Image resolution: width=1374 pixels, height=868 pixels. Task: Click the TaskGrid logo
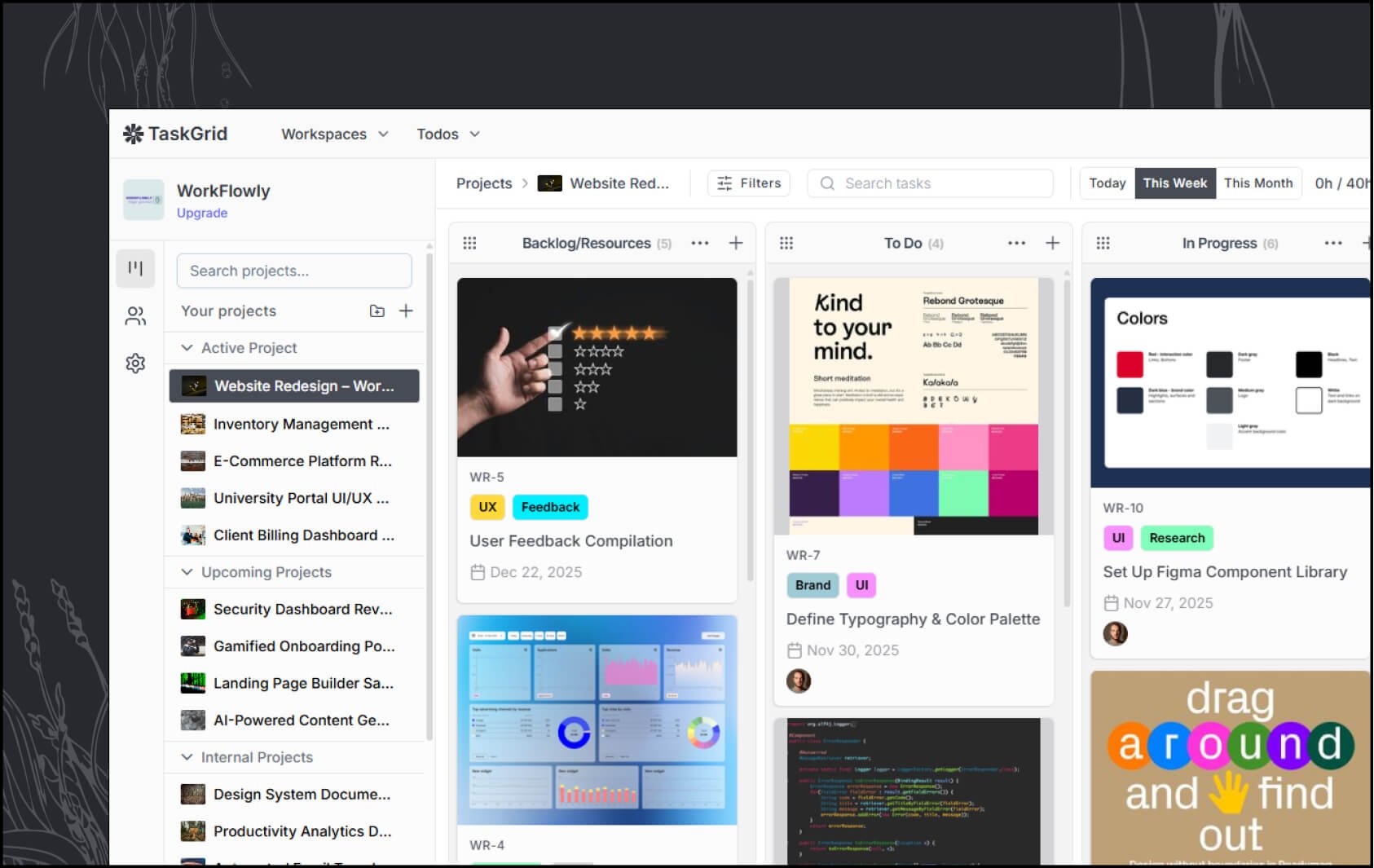click(175, 134)
